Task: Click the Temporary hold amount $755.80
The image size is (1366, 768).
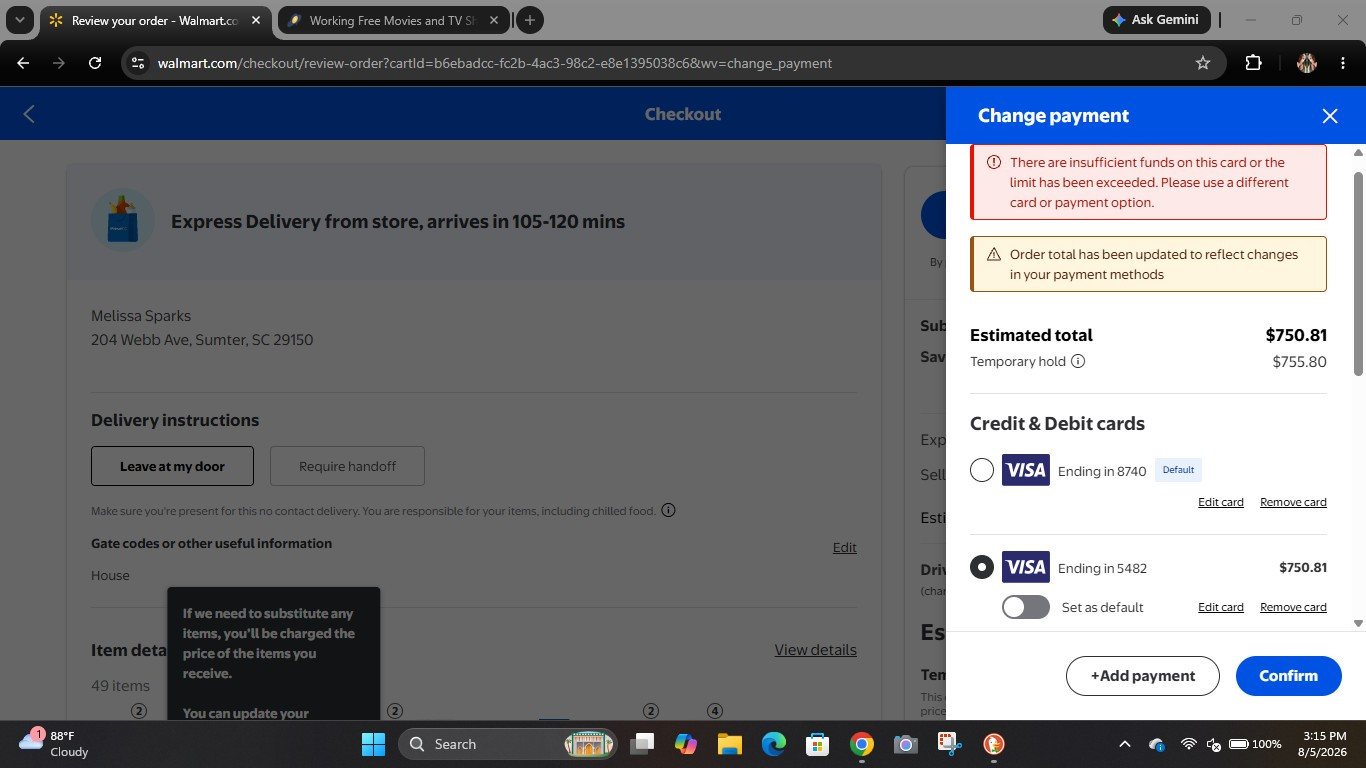Action: point(1299,362)
